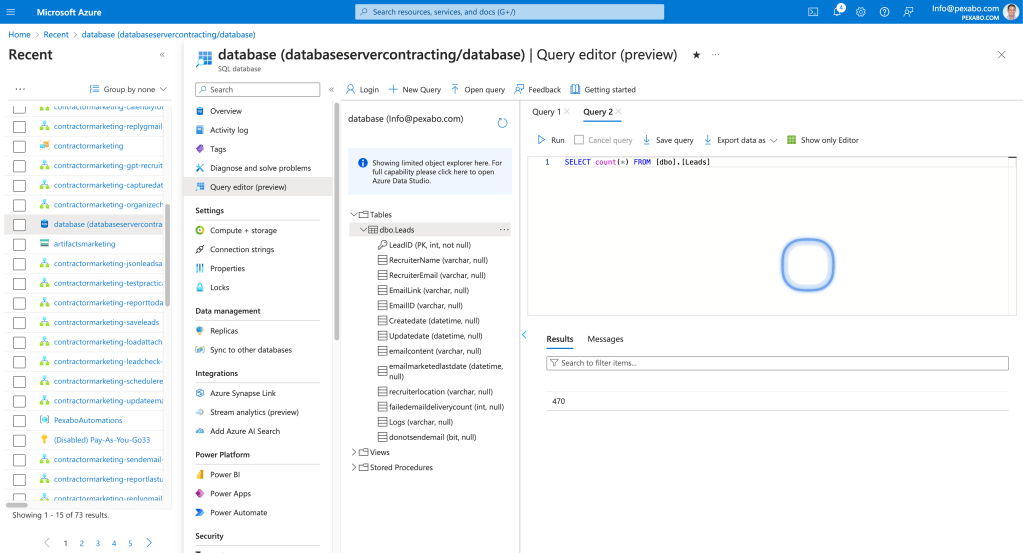Toggle the Cancel query checkbox

tap(579, 140)
